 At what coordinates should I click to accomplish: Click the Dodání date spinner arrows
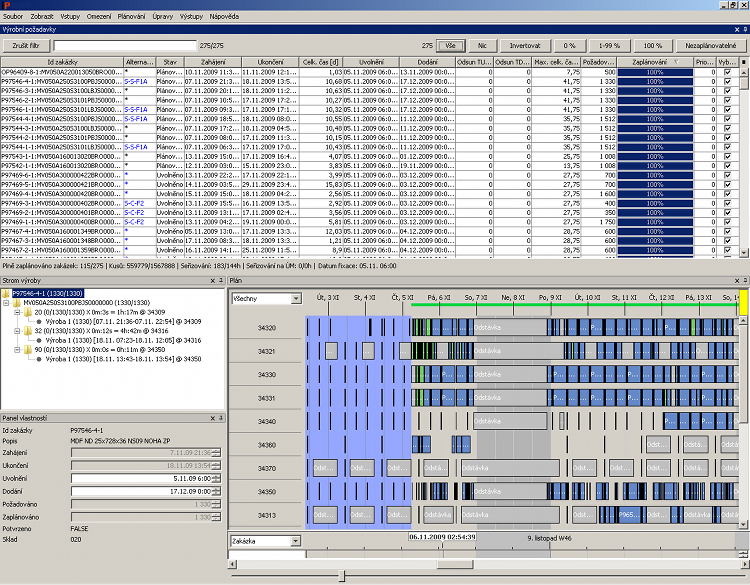click(217, 491)
